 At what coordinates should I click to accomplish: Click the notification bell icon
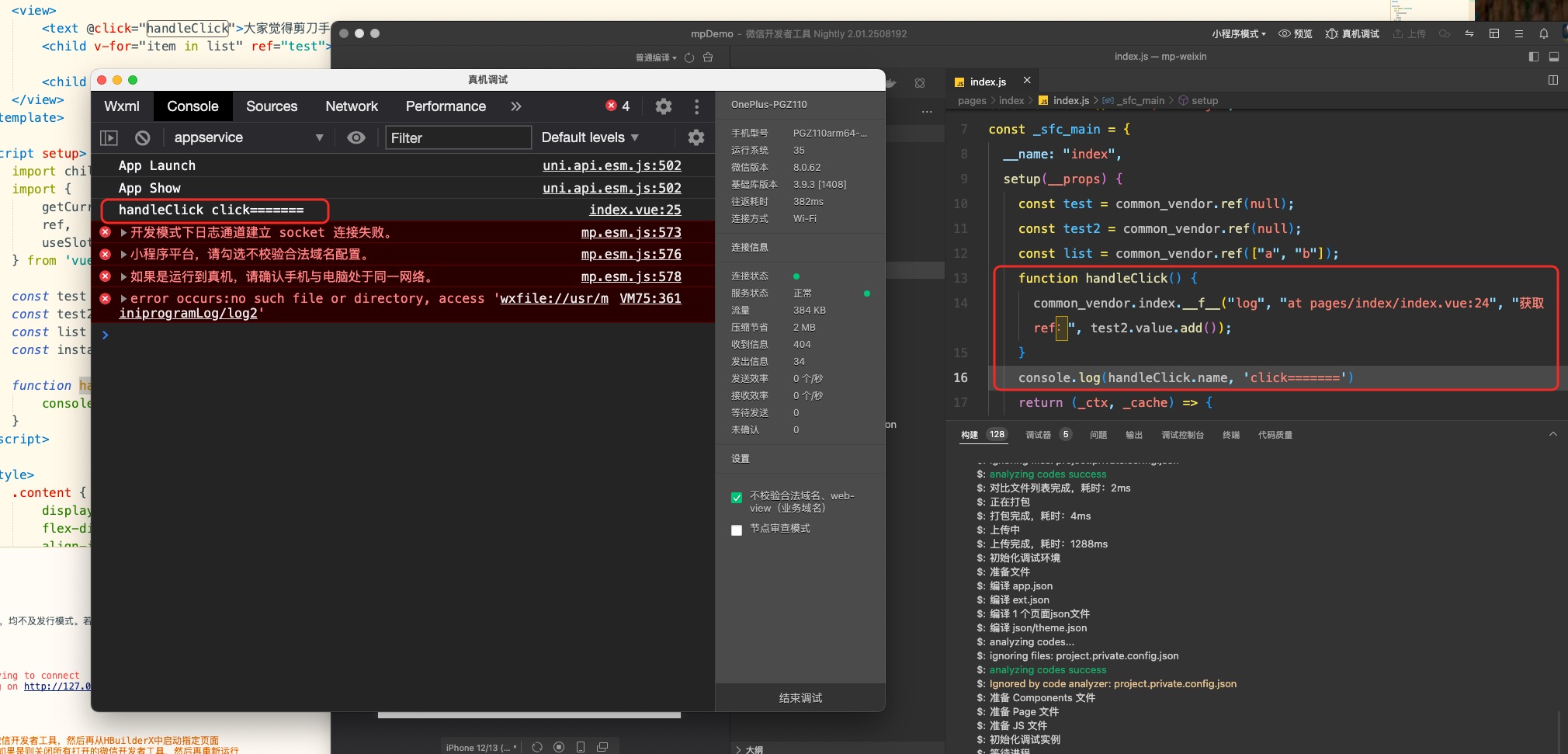click(1543, 33)
